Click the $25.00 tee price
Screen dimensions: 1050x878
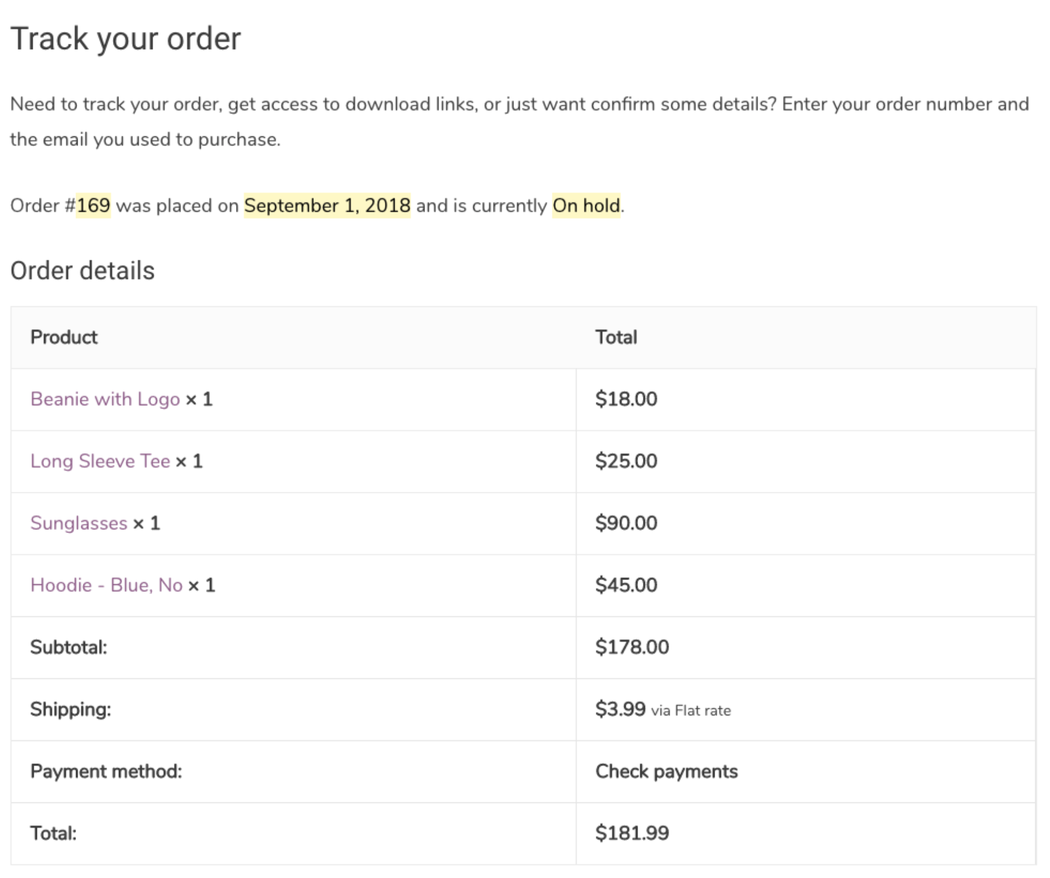626,461
